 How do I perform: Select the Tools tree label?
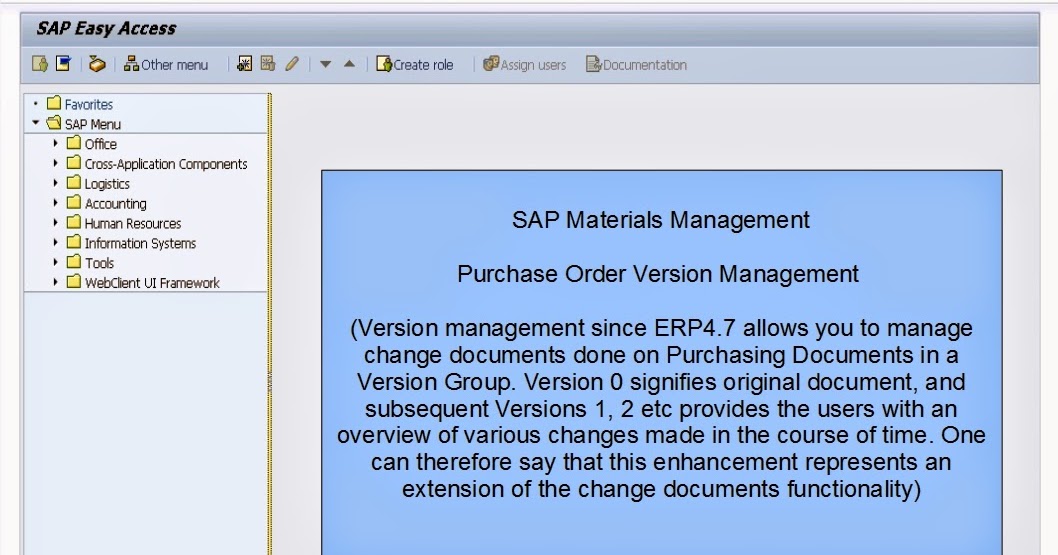99,263
